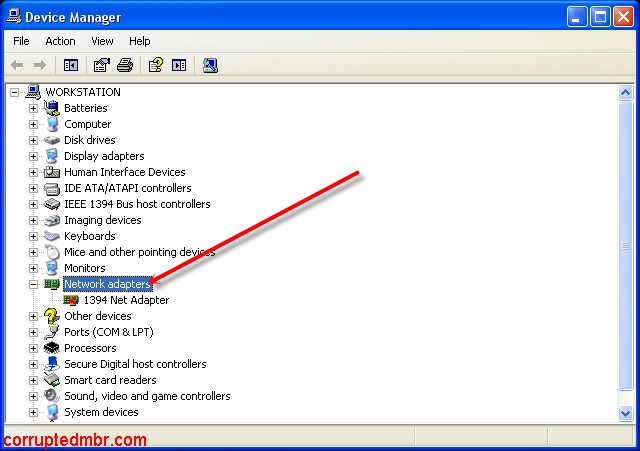Click the Device Manager title bar icon
640x451 pixels.
click(13, 17)
